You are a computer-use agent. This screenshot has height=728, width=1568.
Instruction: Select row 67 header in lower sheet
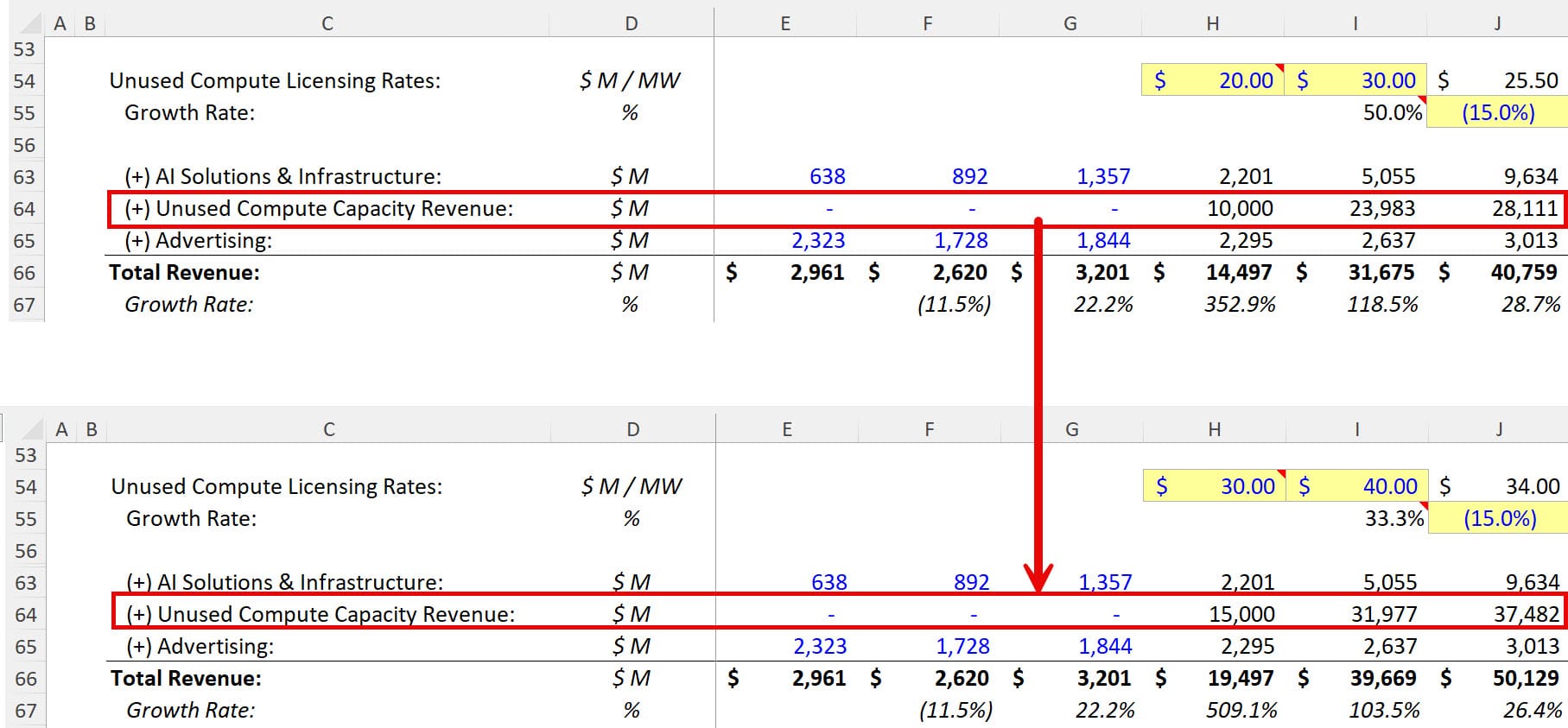pos(27,710)
